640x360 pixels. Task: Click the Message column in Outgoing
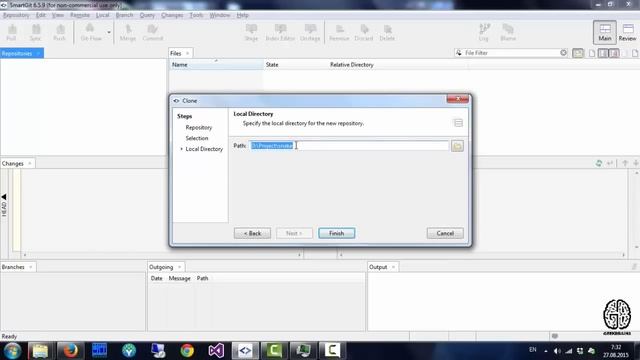[180, 278]
